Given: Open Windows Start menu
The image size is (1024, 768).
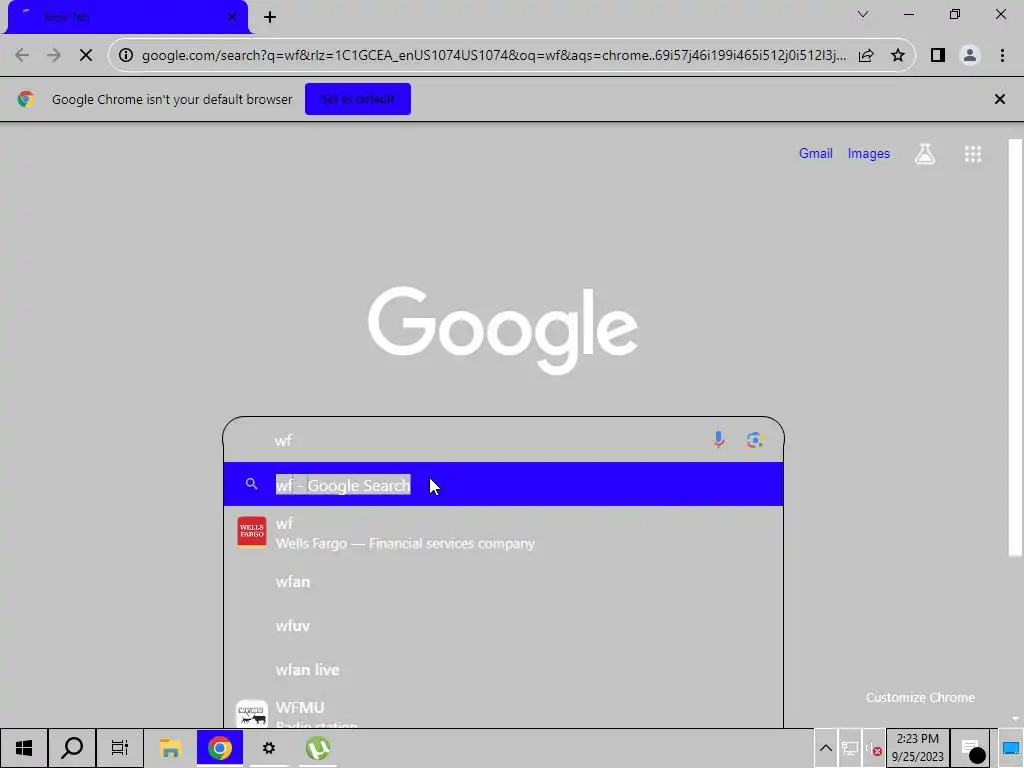Looking at the screenshot, I should click(24, 748).
